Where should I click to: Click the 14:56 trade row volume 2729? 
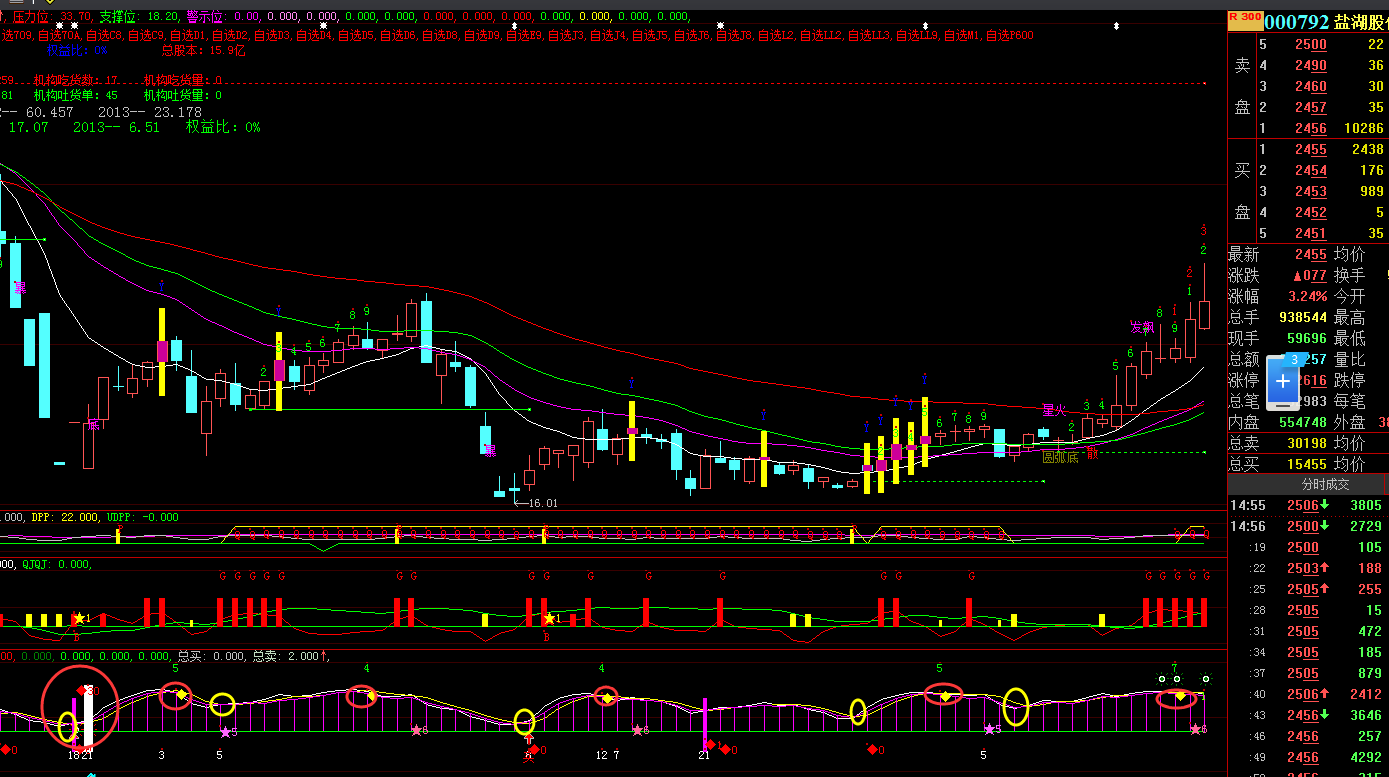point(1366,526)
